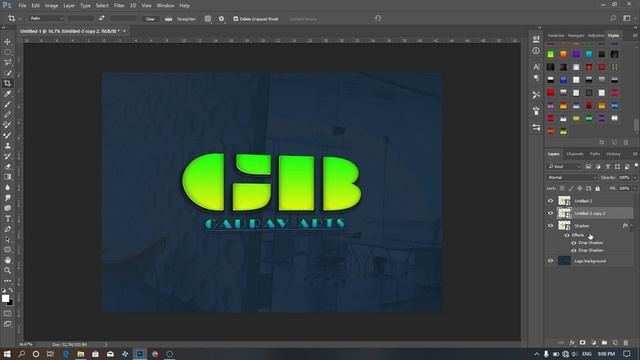Click the foreground color swatch

(5, 298)
